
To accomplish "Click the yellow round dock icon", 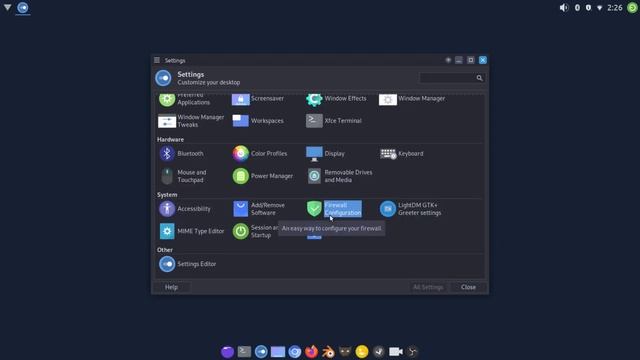I will 362,351.
